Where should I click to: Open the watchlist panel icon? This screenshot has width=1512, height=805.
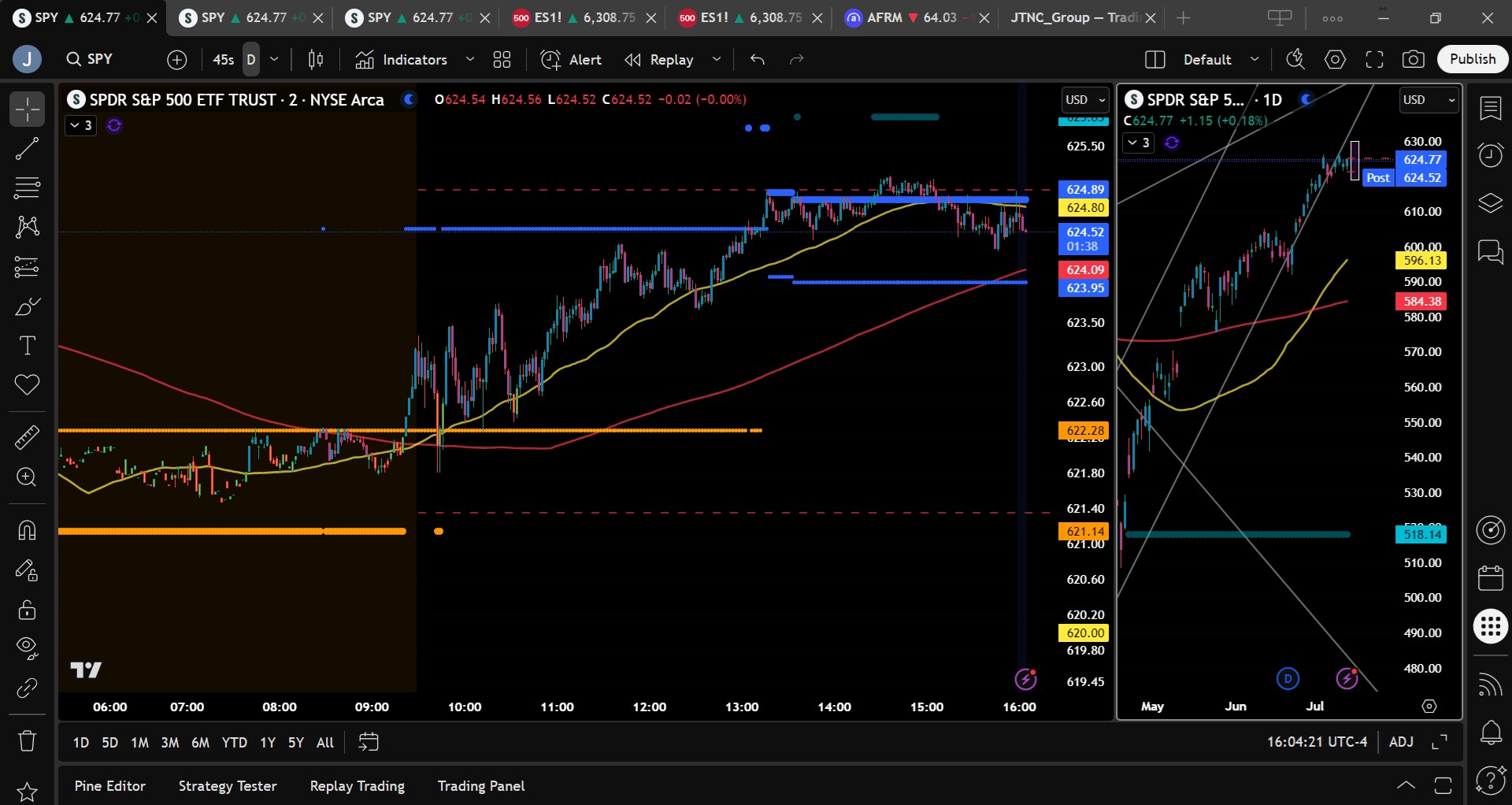pyautogui.click(x=1491, y=109)
